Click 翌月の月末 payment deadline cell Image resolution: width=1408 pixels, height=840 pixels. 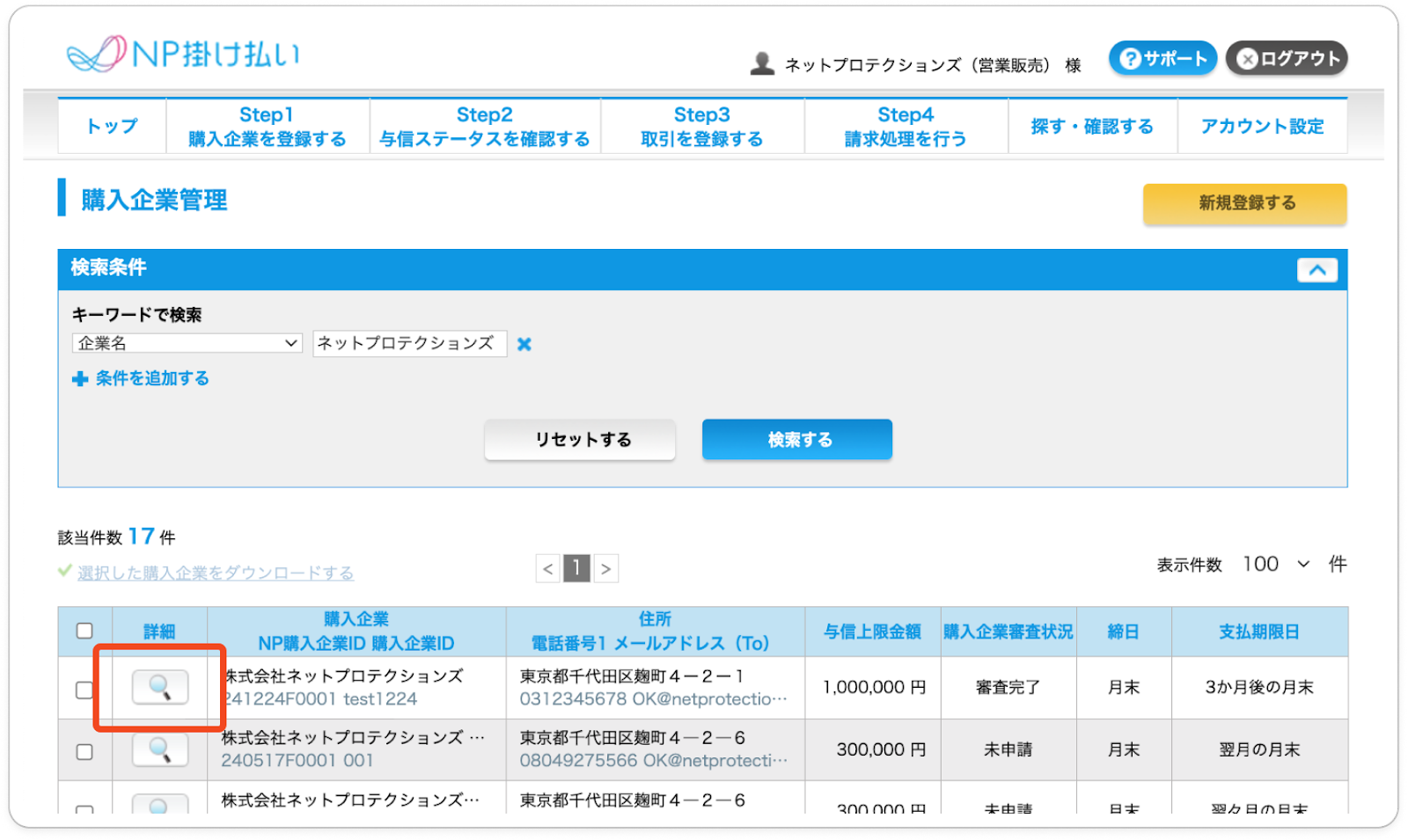tap(1259, 749)
